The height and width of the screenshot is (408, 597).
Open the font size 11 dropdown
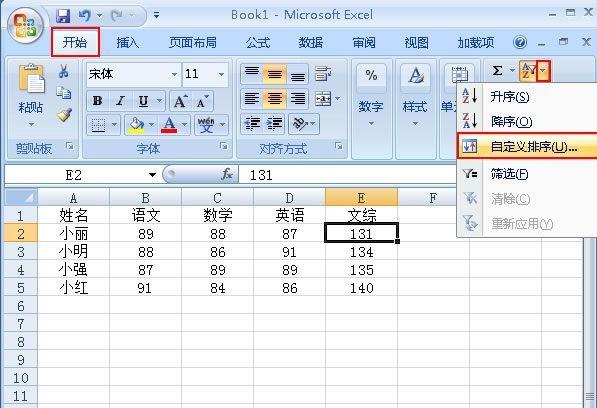(x=221, y=74)
